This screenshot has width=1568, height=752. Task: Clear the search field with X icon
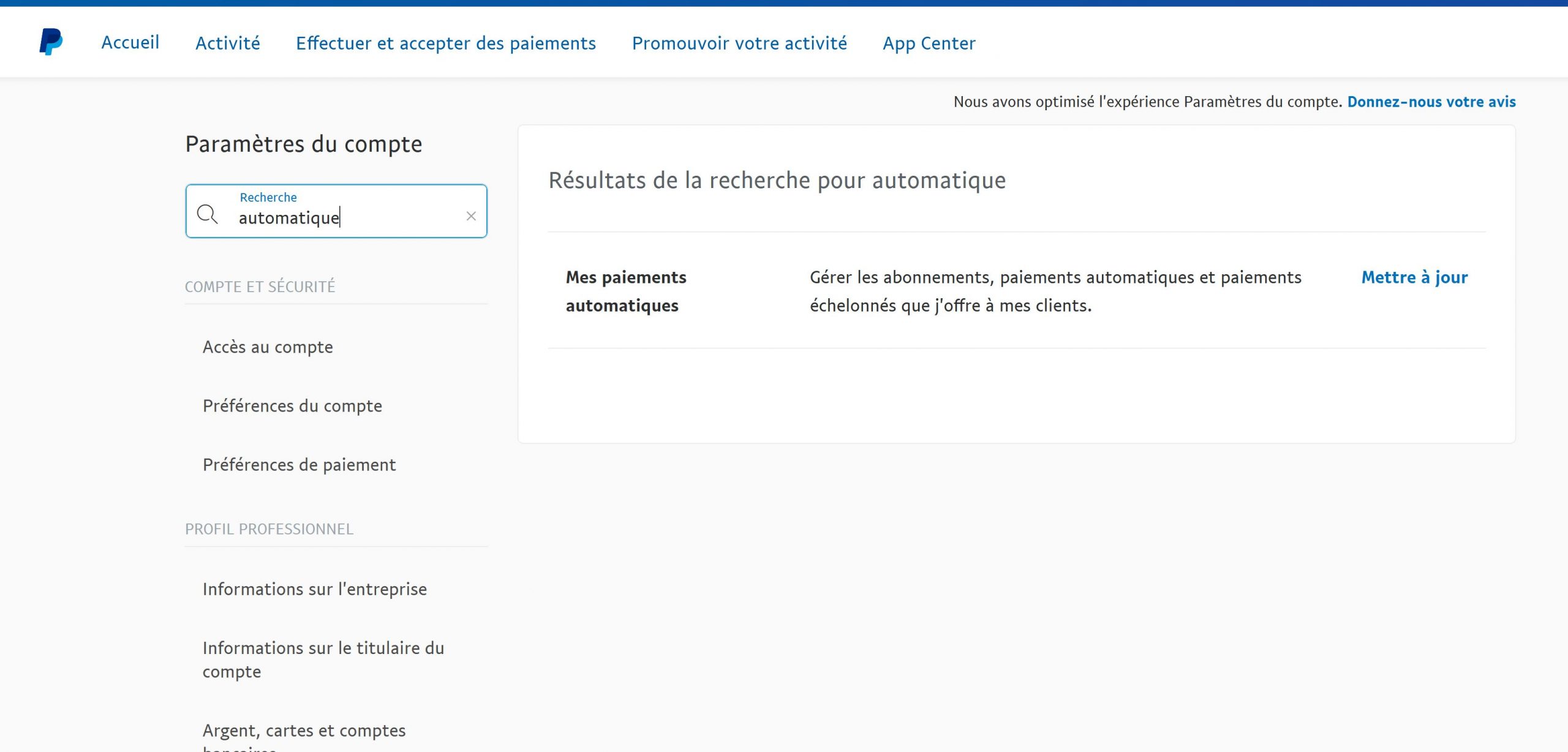click(471, 216)
